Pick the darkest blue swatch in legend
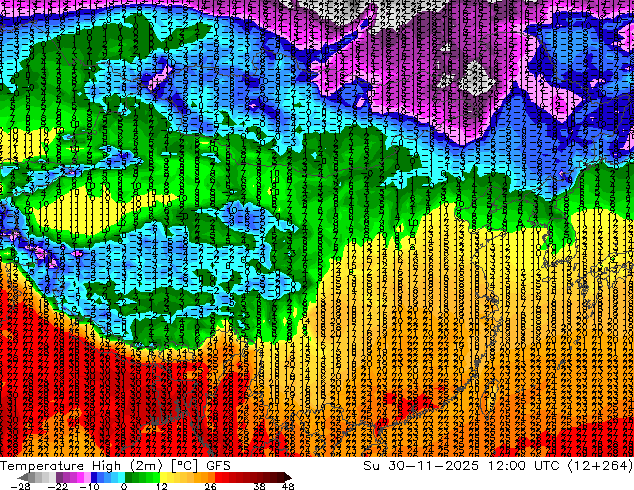 (94, 477)
